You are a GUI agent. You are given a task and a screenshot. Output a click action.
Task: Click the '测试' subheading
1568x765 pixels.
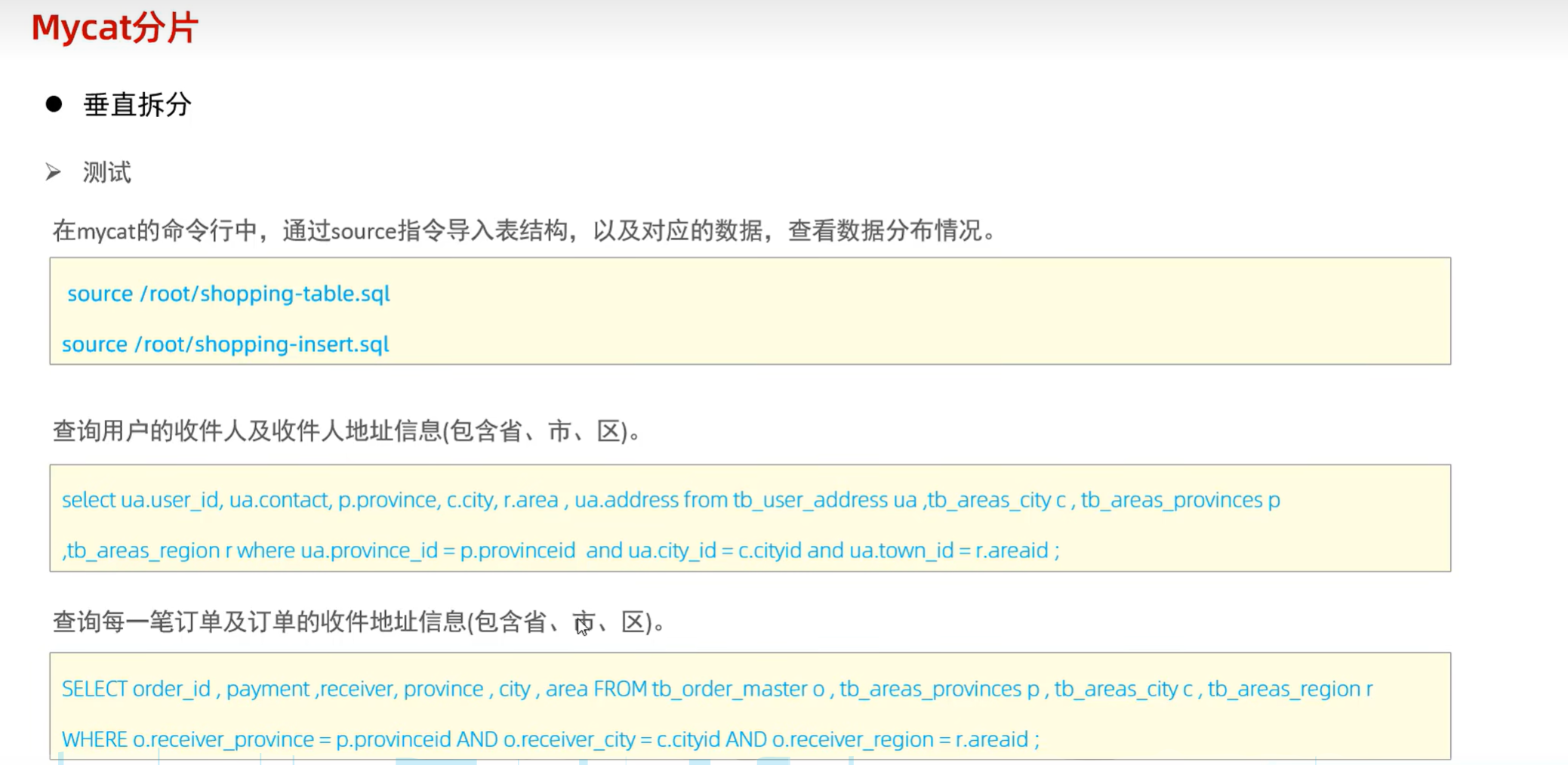pyautogui.click(x=107, y=172)
